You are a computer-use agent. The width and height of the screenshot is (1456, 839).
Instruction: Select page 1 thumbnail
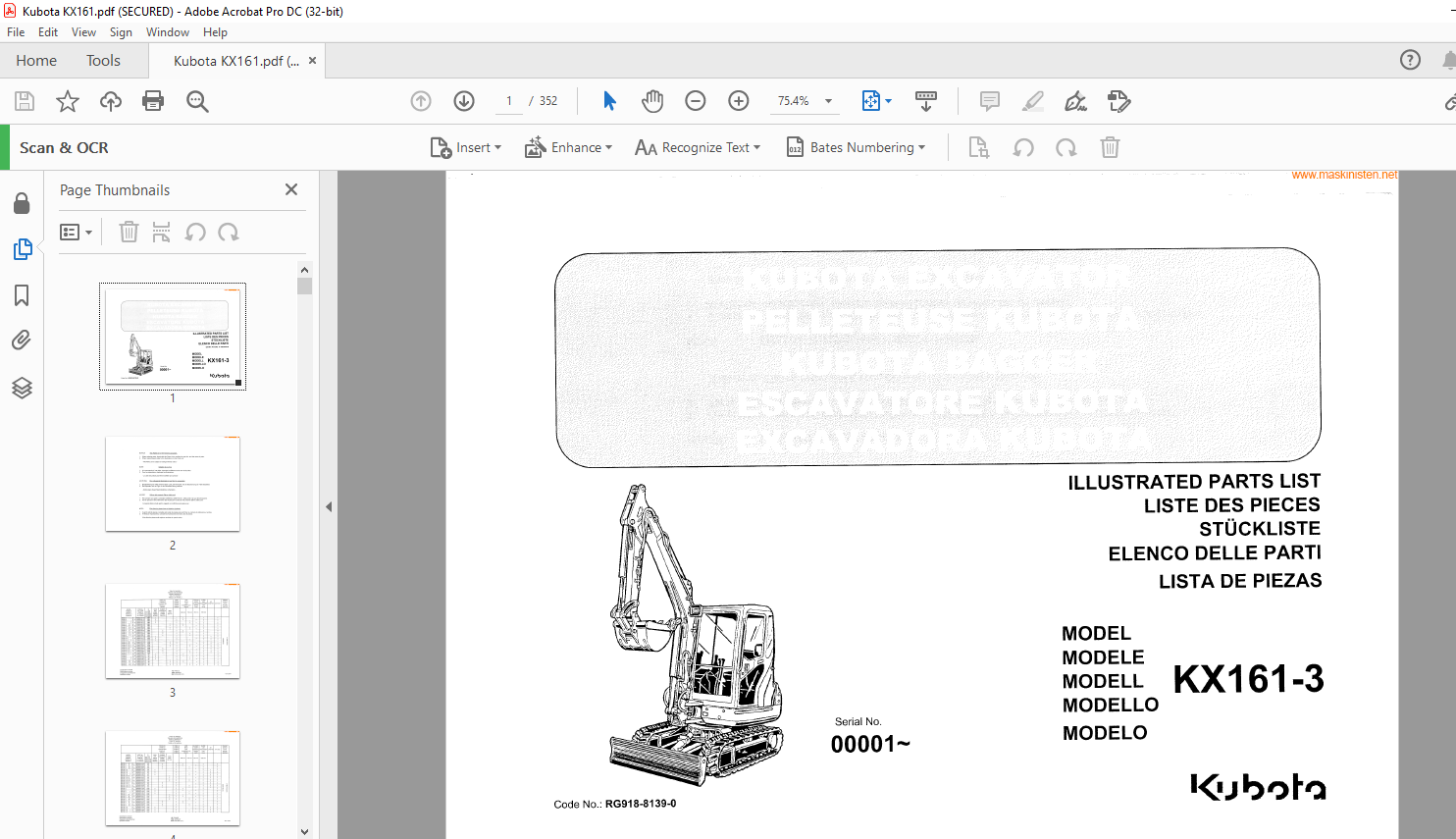pyautogui.click(x=173, y=337)
